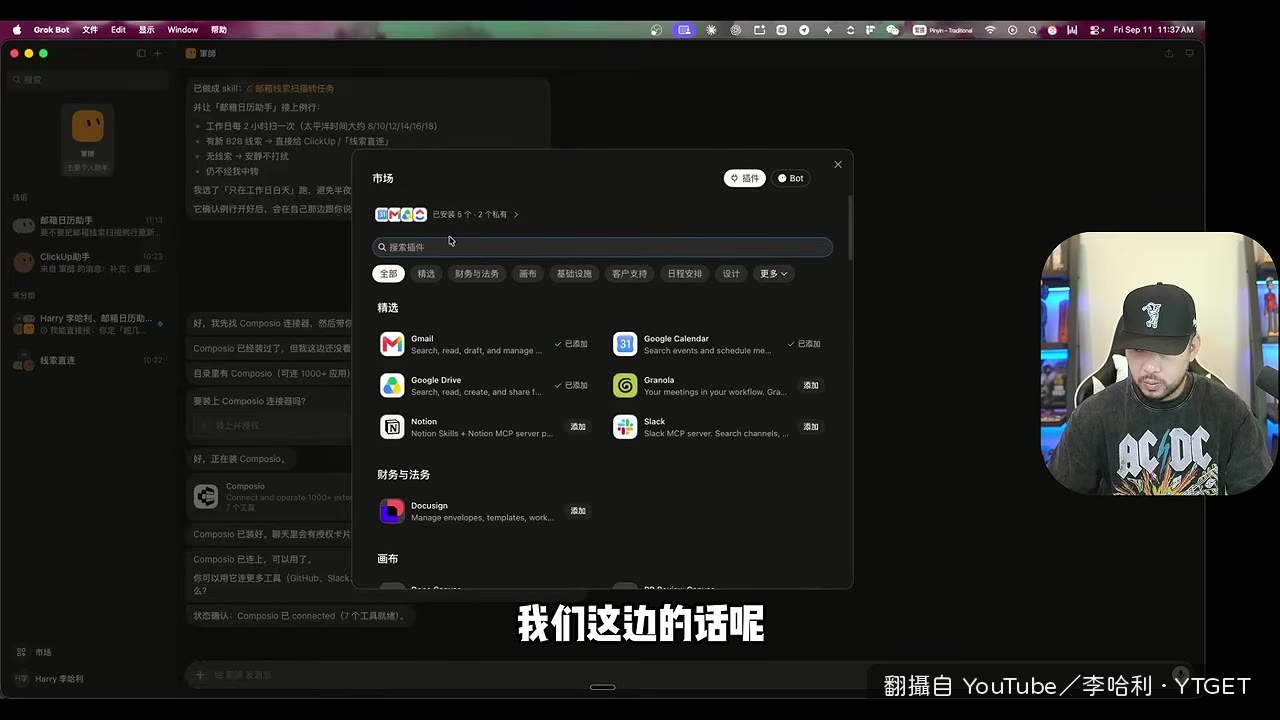Click the Google Calendar plugin icon
The image size is (1280, 720).
[625, 344]
